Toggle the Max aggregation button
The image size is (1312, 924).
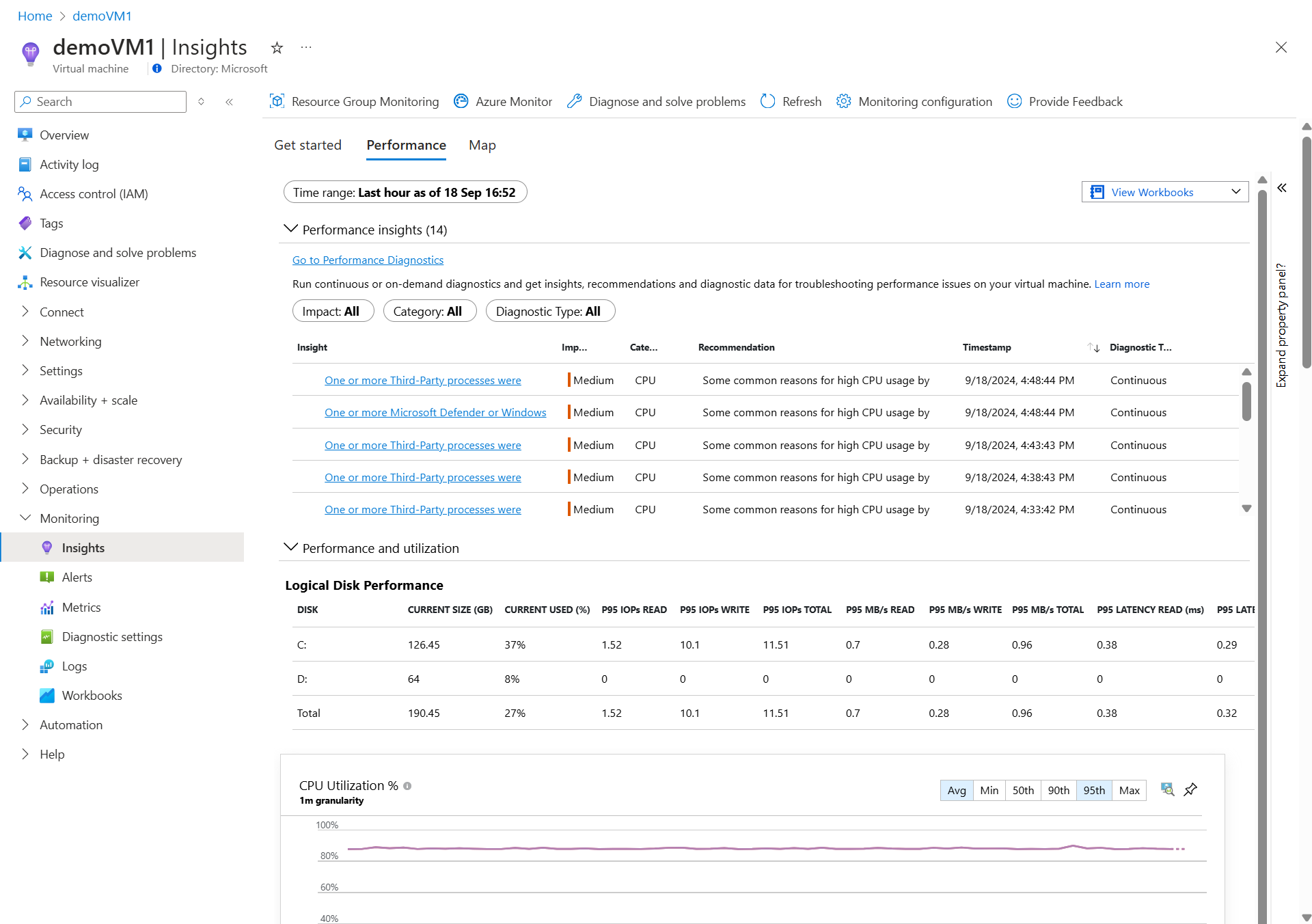click(1129, 790)
